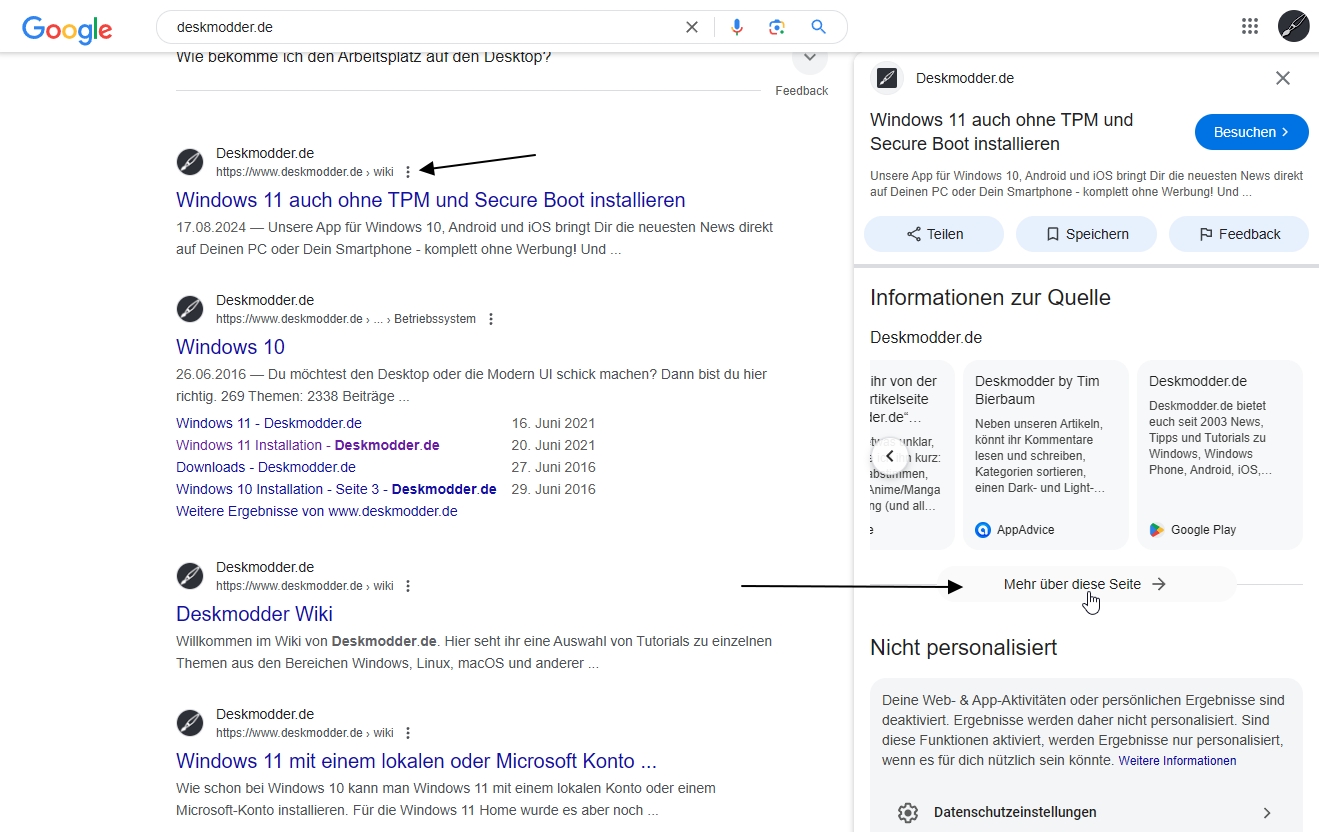Click Weitere Ergebnisse von www.deskmodder.de
Screen dimensions: 1319x832
[x=317, y=511]
